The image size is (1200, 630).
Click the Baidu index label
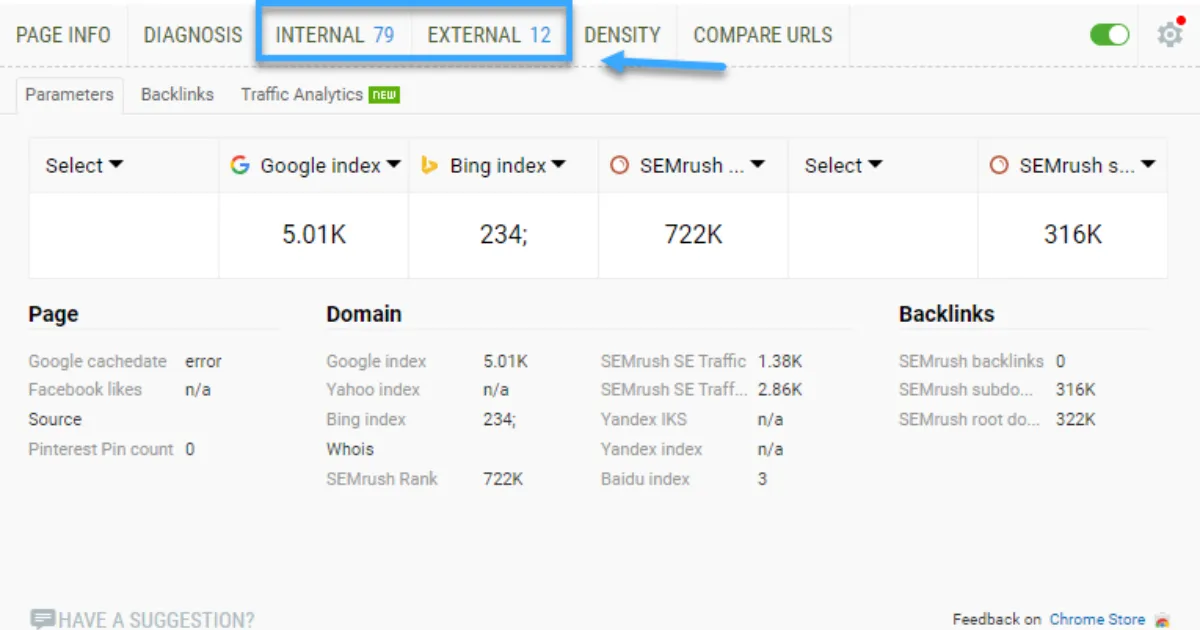[x=645, y=479]
